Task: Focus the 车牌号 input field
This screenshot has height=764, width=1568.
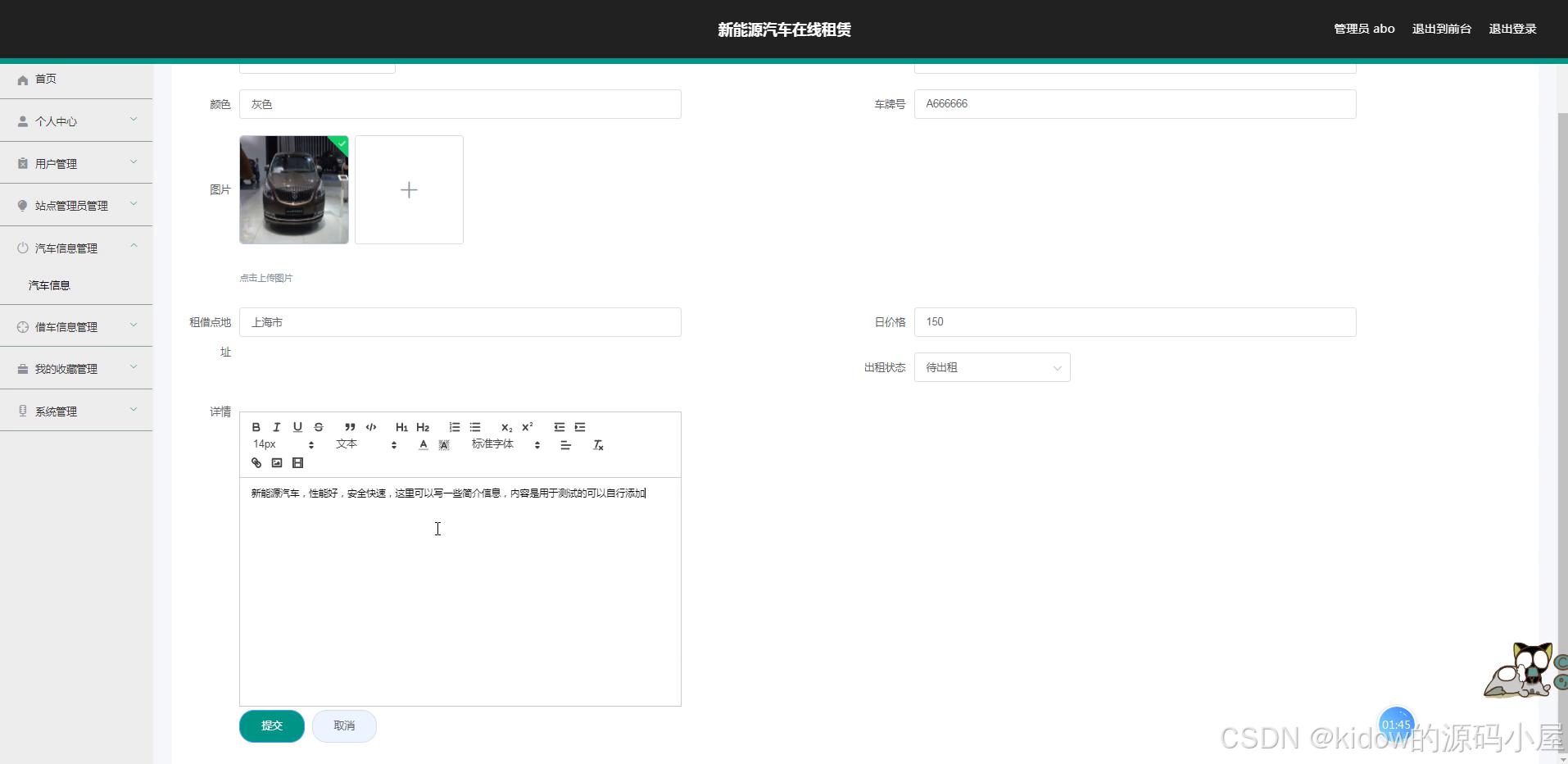Action: click(1135, 104)
